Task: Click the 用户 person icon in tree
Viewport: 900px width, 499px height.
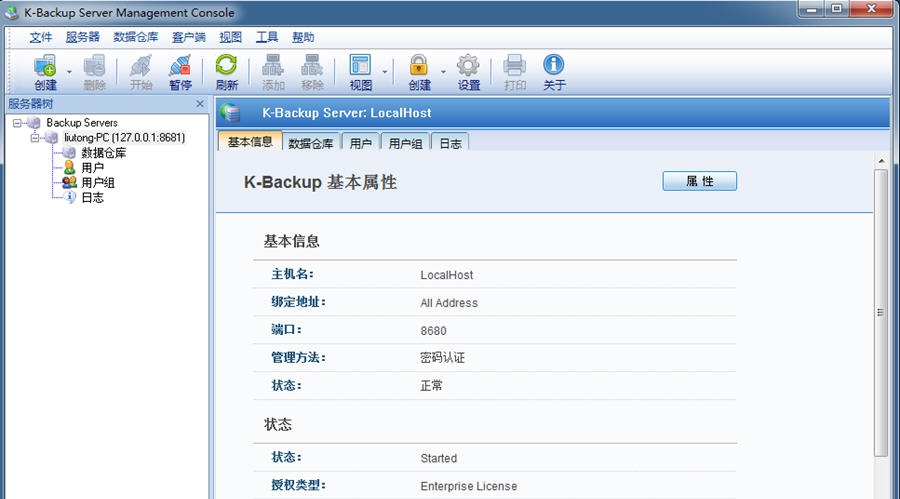Action: pyautogui.click(x=69, y=168)
